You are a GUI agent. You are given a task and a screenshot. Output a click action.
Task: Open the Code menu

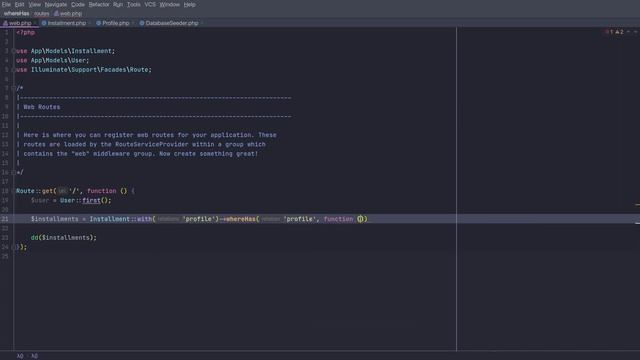pyautogui.click(x=78, y=4)
